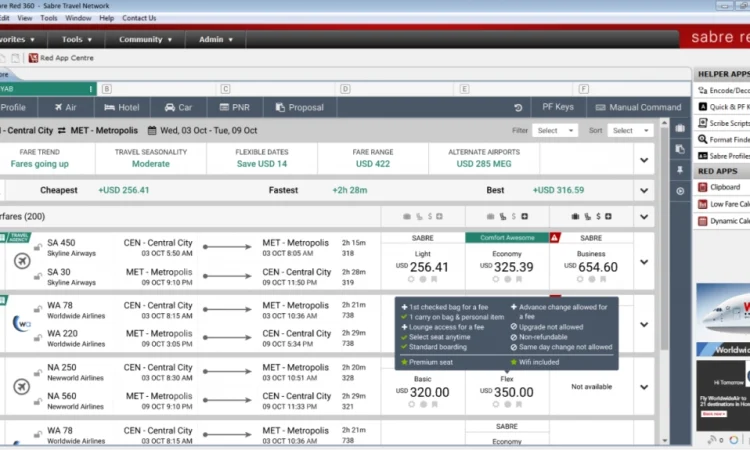Open the Quick & PF Keys helper app

(x=723, y=107)
